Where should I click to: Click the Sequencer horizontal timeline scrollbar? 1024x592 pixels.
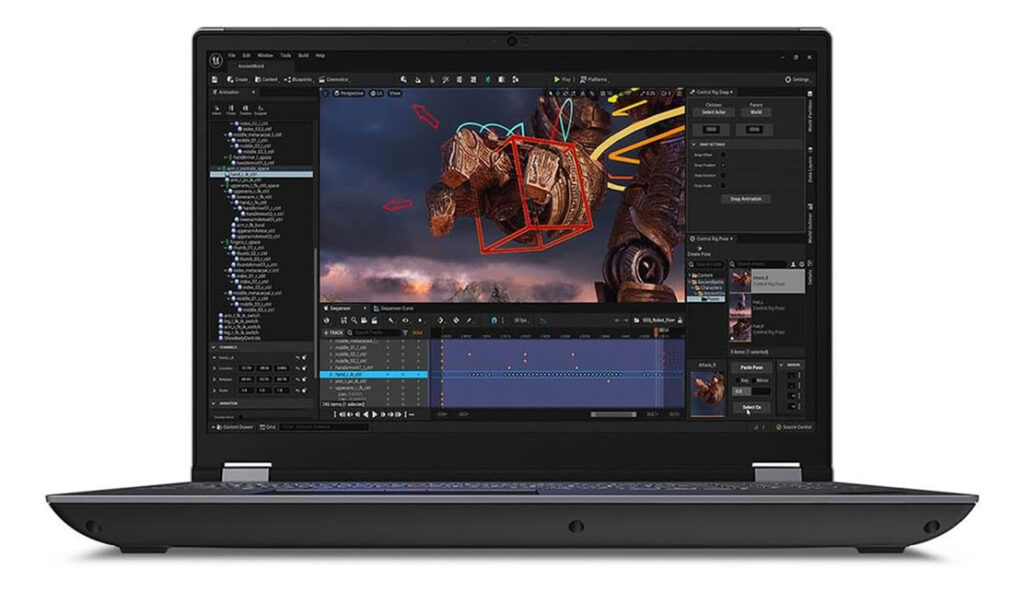click(613, 414)
